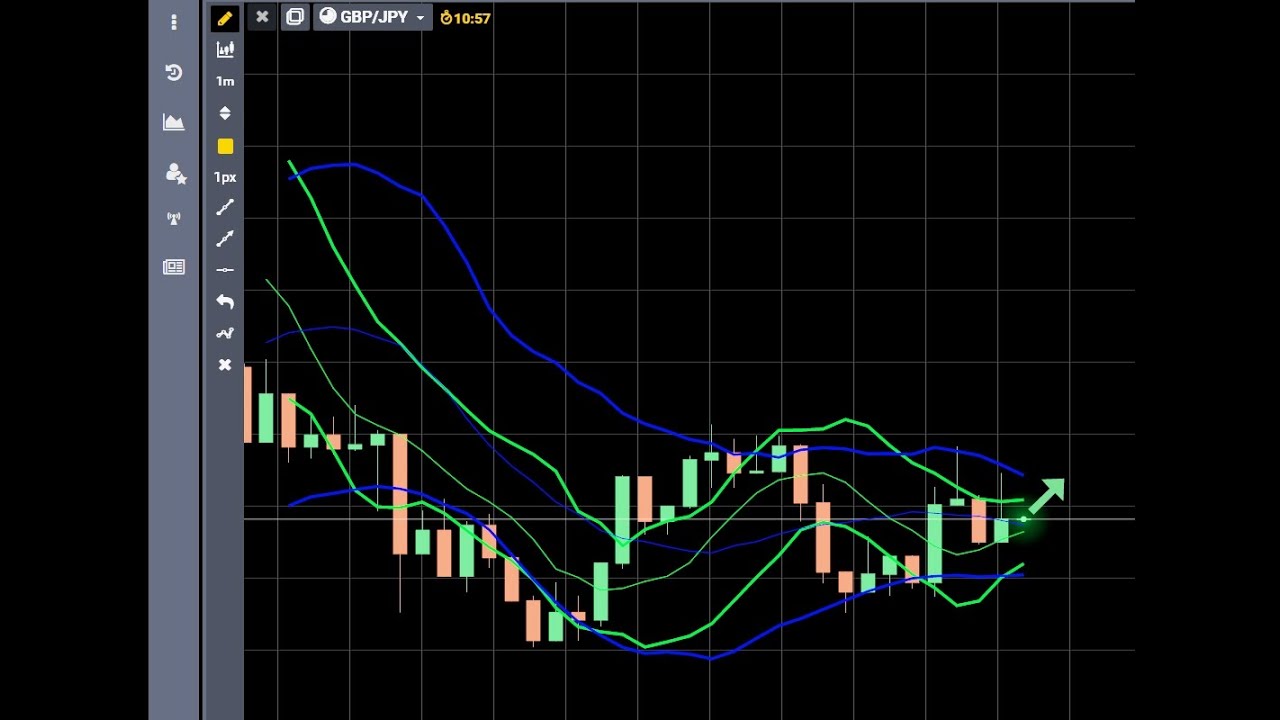Click the duplicate windows layout icon

(x=294, y=17)
